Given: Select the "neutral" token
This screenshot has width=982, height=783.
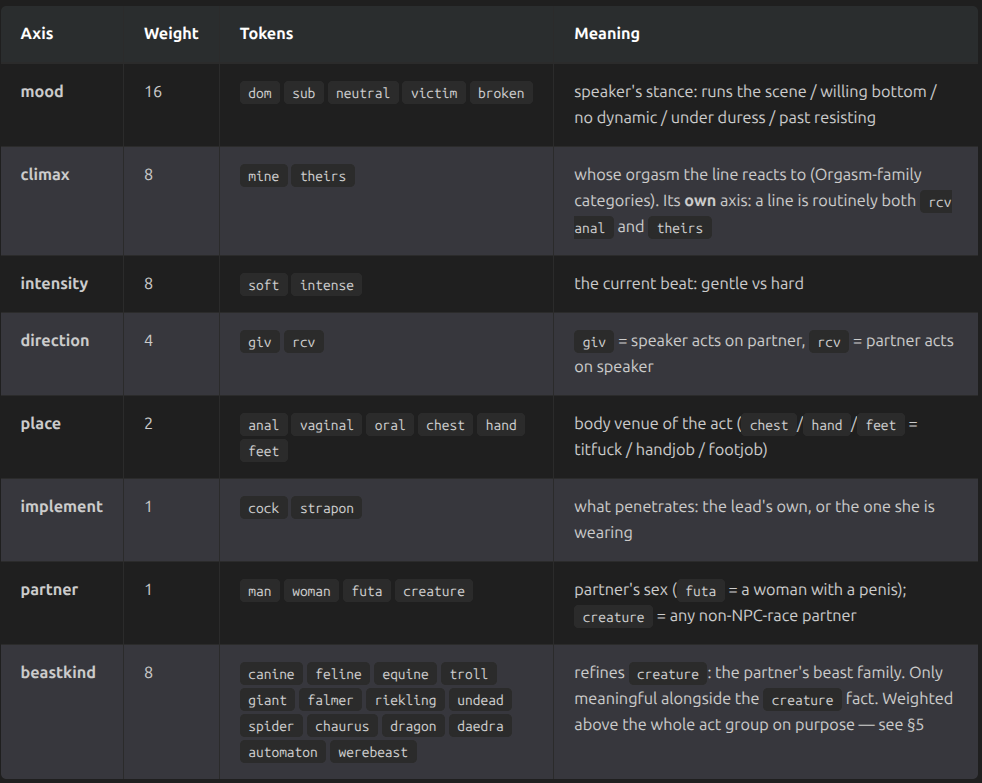Looking at the screenshot, I should click(x=363, y=93).
